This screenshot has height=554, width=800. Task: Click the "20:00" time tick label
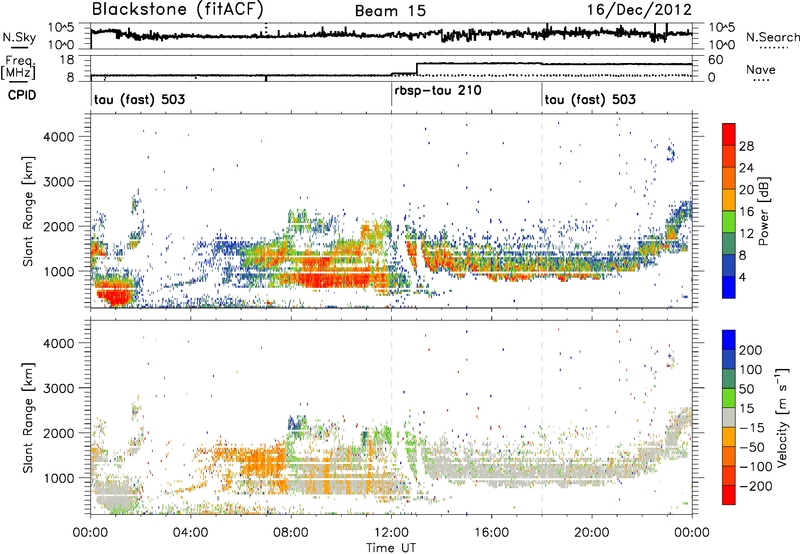pyautogui.click(x=592, y=533)
